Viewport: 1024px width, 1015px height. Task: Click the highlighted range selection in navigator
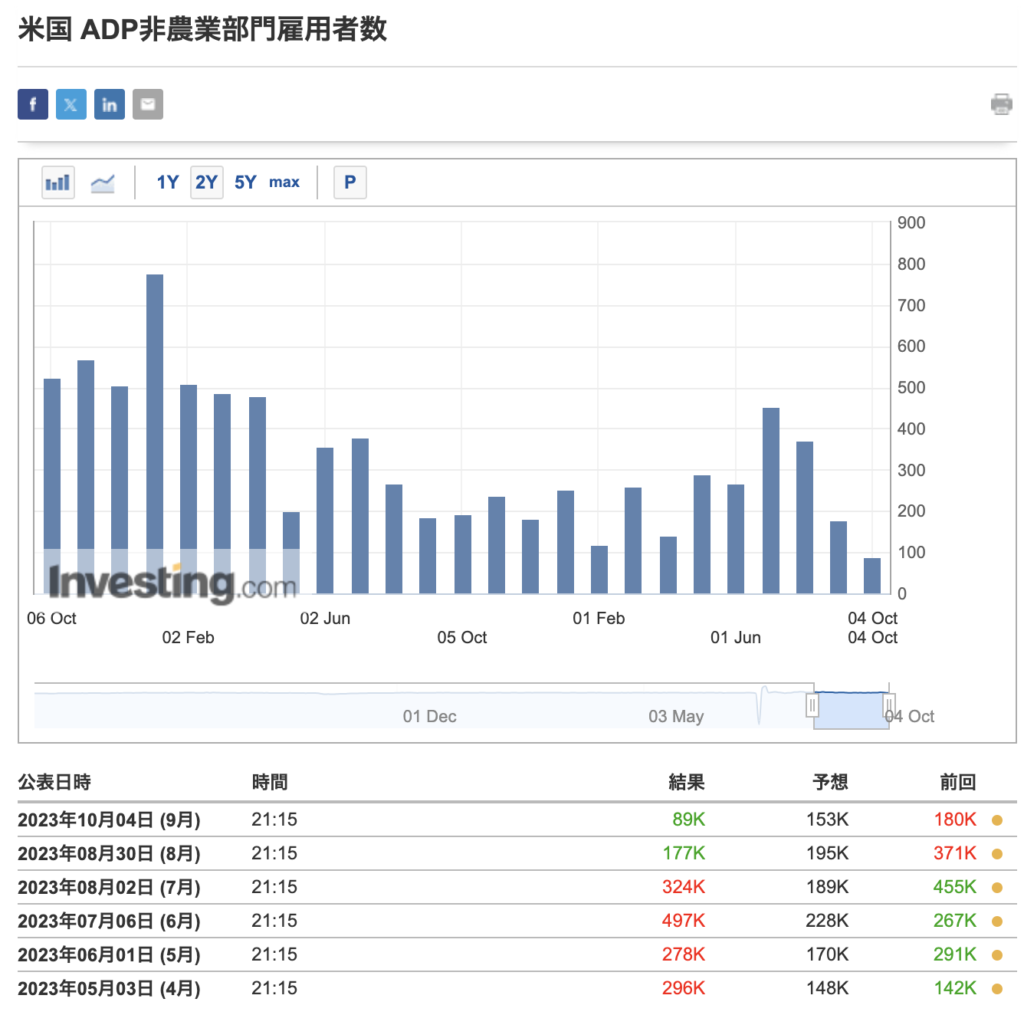click(x=851, y=711)
